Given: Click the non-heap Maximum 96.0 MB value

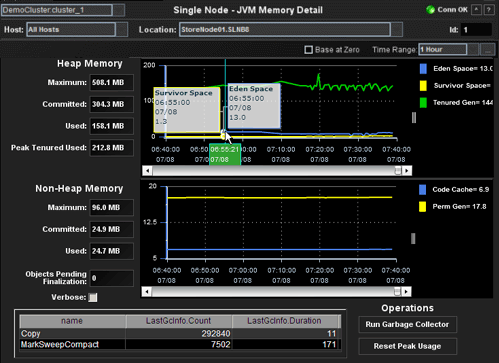Looking at the screenshot, I should coord(111,208).
